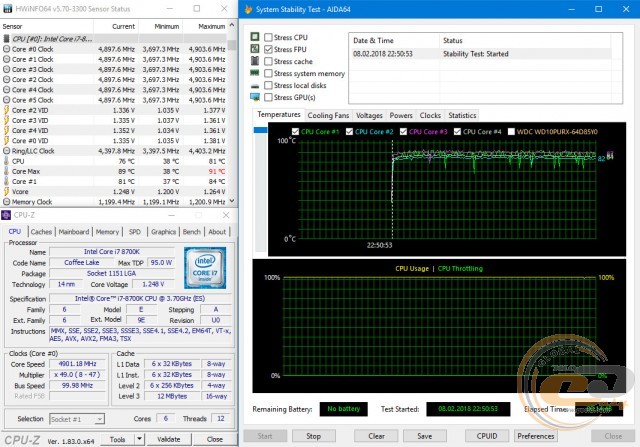Select the Stability Test: Started log row
The width and height of the screenshot is (640, 447).
point(482,54)
